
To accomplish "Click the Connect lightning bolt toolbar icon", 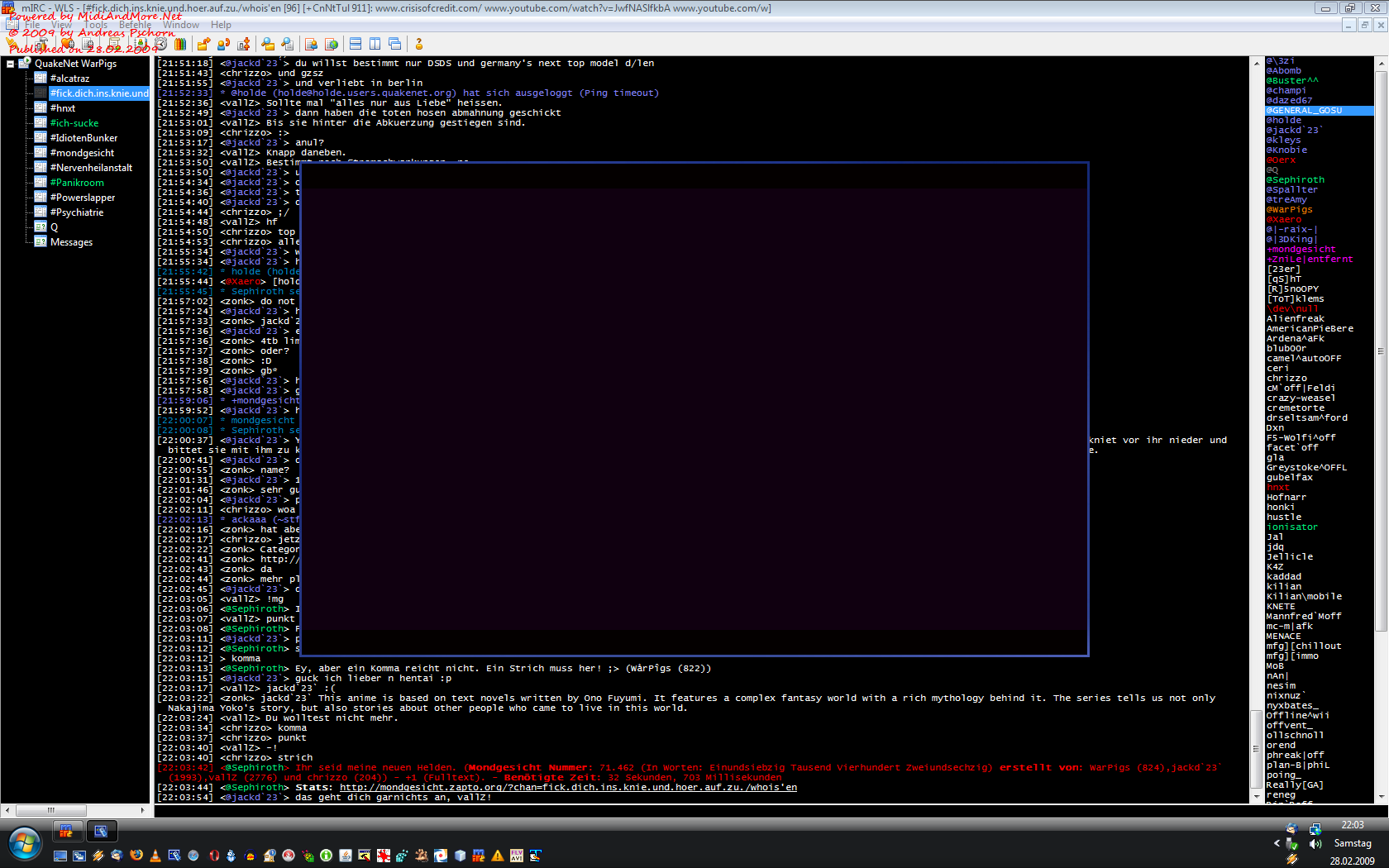I will point(12,44).
